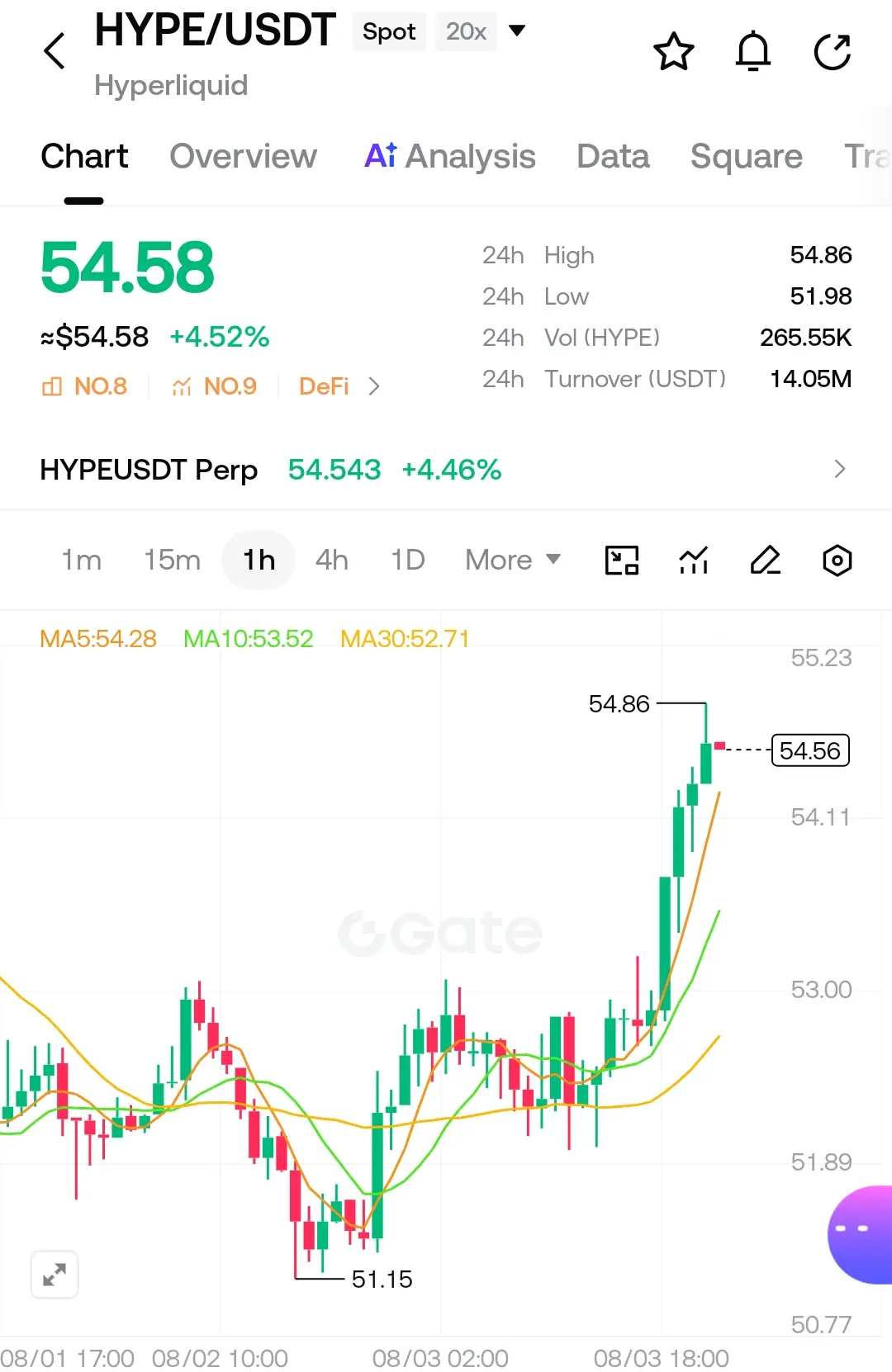Tap the large 54.58 price
This screenshot has height=1372, width=892.
click(127, 267)
